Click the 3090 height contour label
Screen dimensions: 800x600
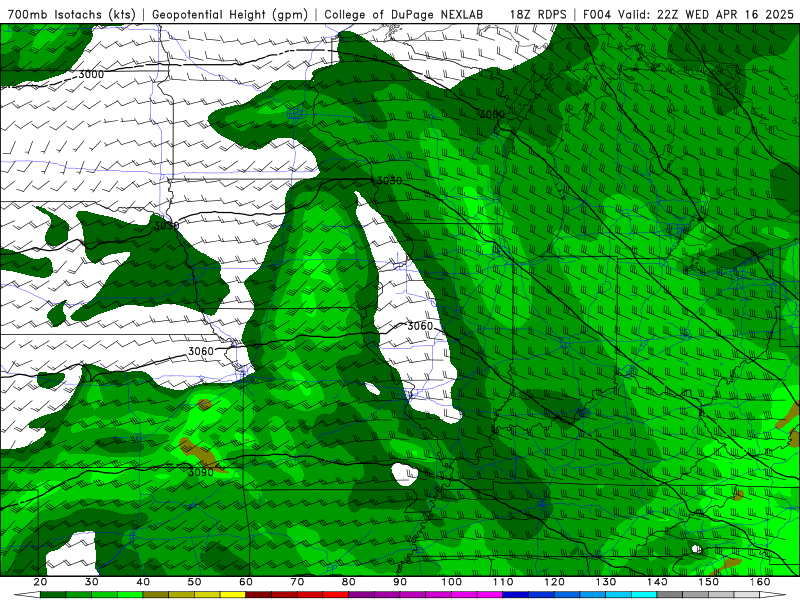pyautogui.click(x=201, y=472)
